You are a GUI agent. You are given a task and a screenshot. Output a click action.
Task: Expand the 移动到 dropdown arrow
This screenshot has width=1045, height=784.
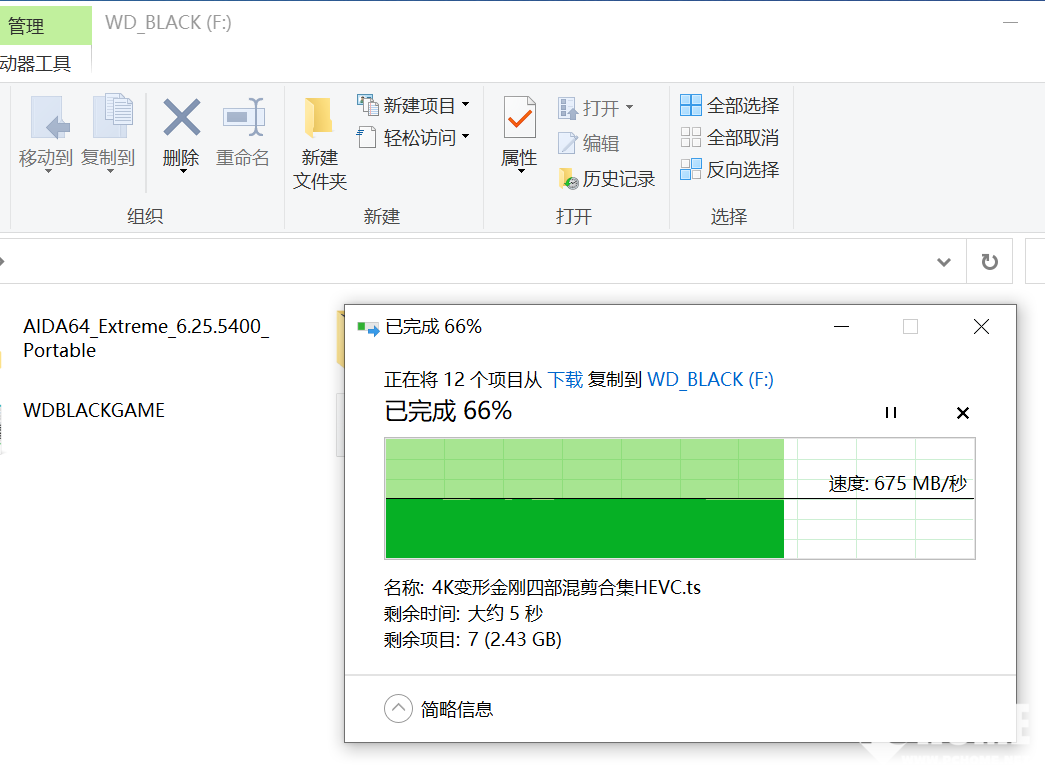[48, 171]
